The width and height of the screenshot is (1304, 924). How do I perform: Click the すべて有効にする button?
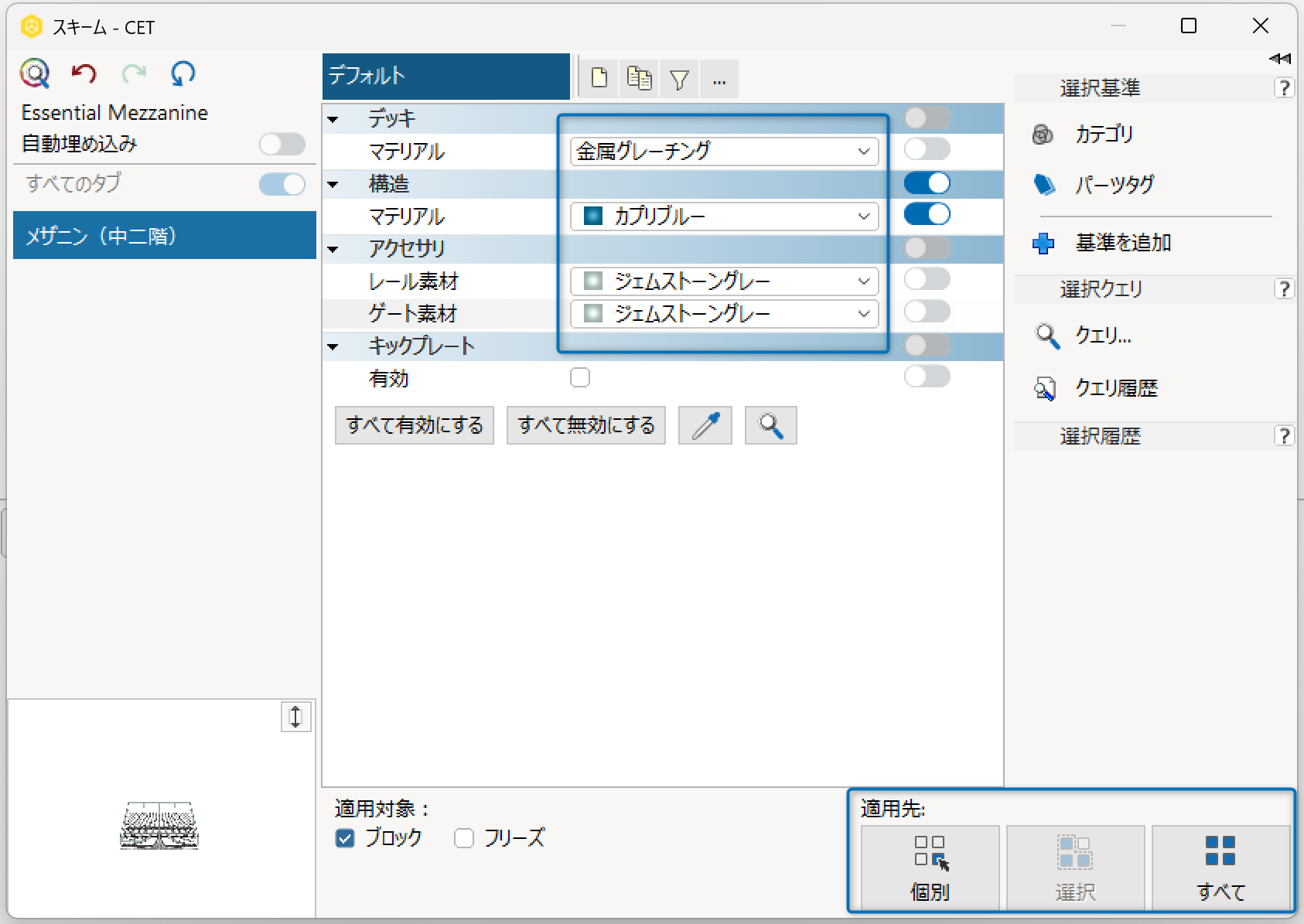[x=415, y=425]
